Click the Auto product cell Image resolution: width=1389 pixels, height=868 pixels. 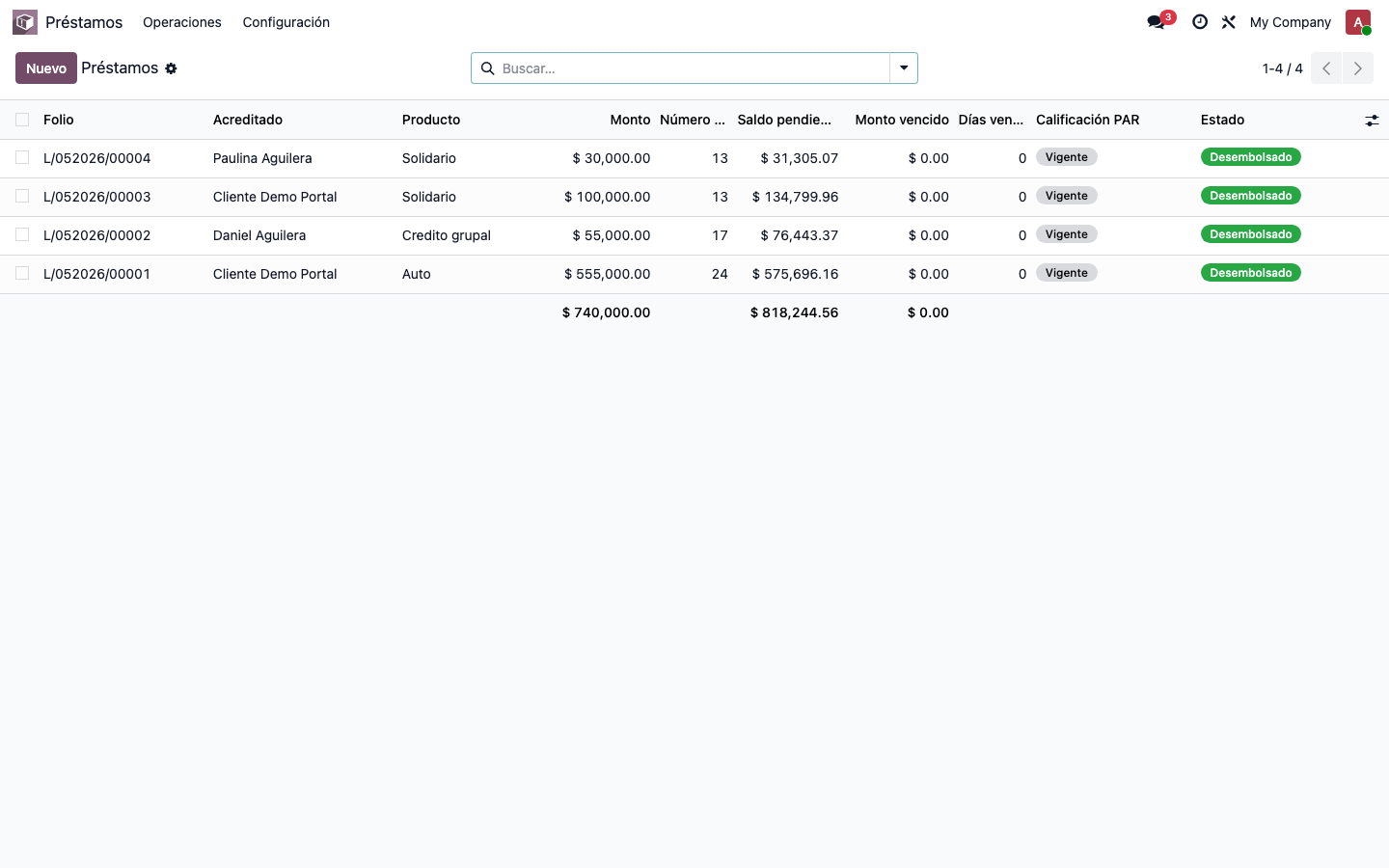tap(417, 274)
